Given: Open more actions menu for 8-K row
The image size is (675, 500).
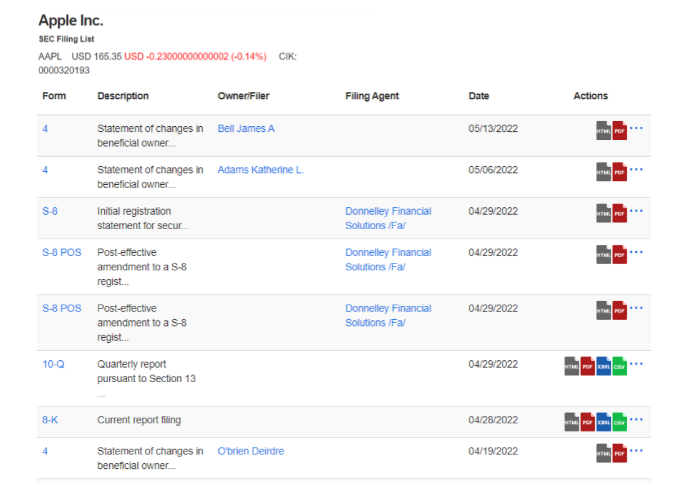Looking at the screenshot, I should click(636, 420).
